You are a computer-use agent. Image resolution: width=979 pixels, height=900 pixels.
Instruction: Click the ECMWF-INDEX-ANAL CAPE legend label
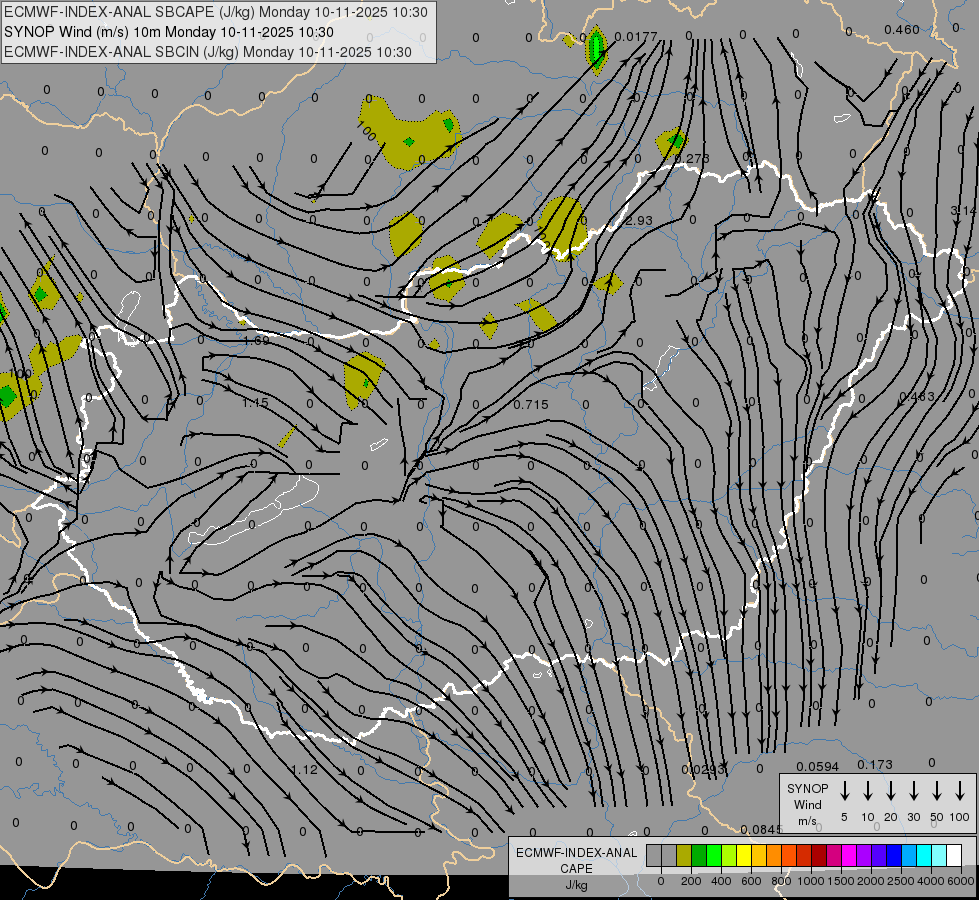click(576, 868)
